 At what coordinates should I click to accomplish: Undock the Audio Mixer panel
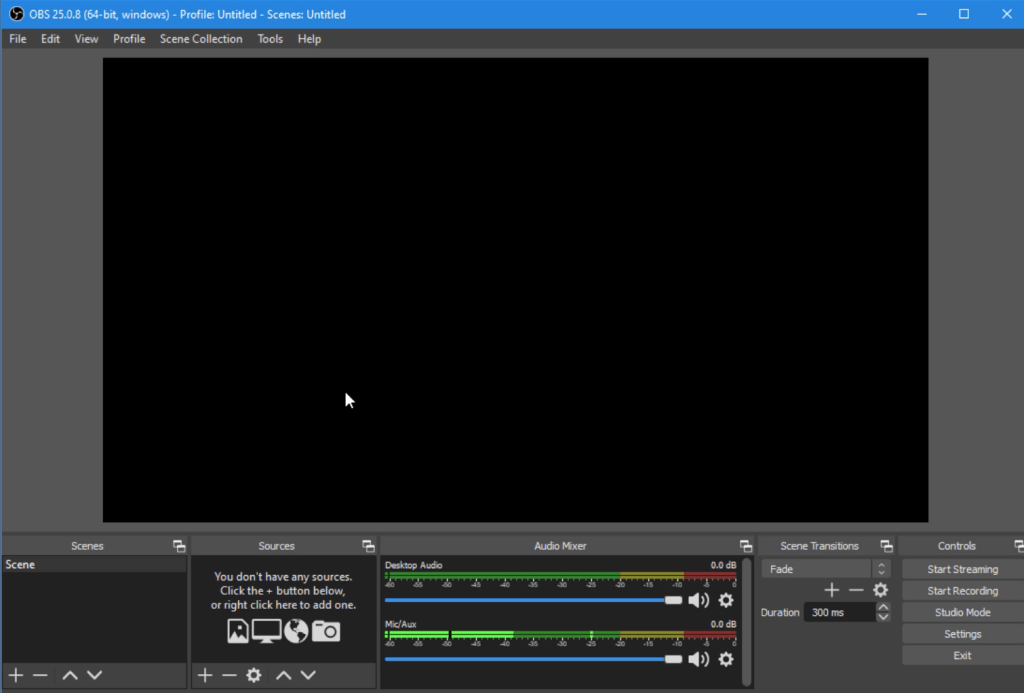click(x=745, y=546)
